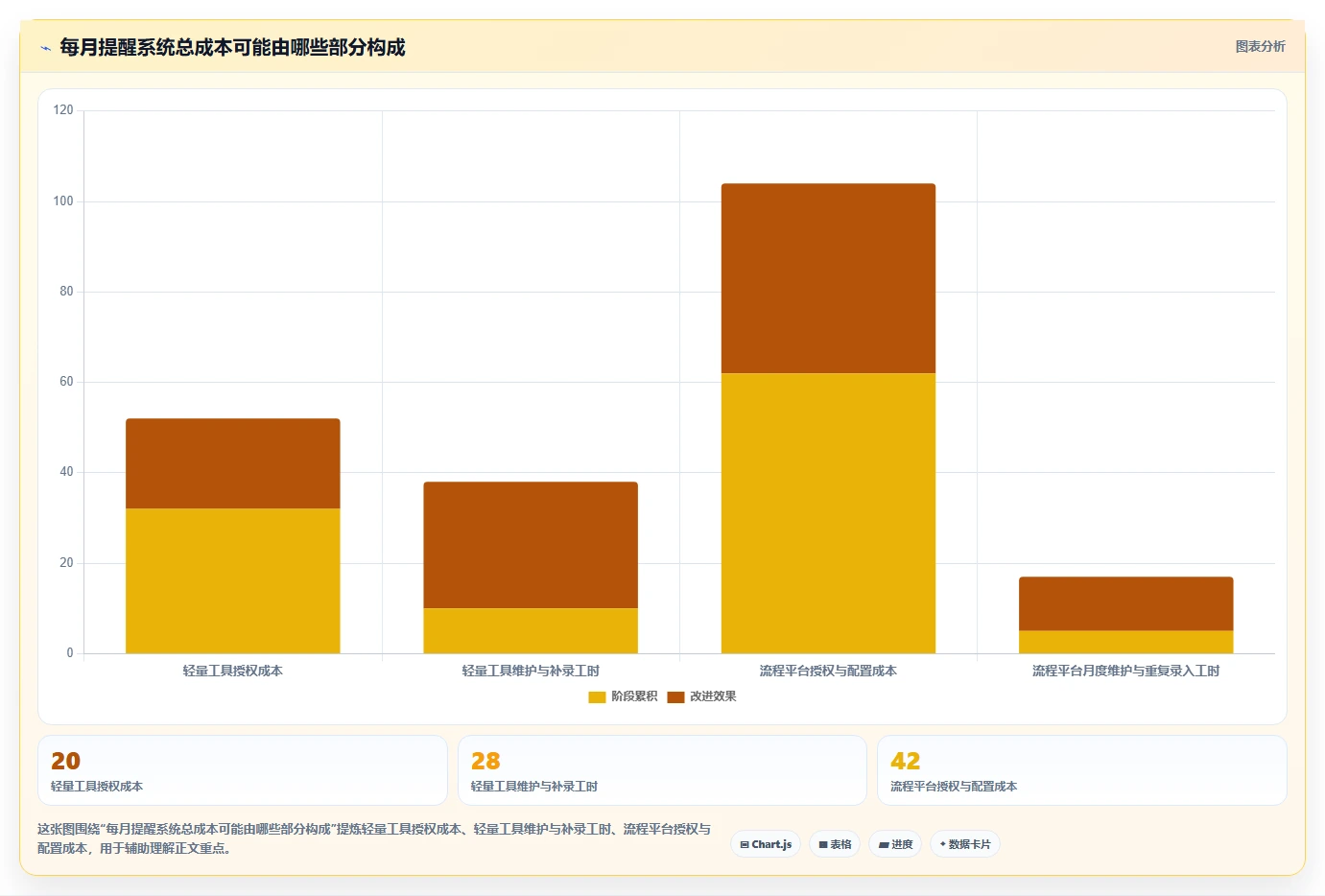Click the 阶段累积 legend label

click(634, 696)
